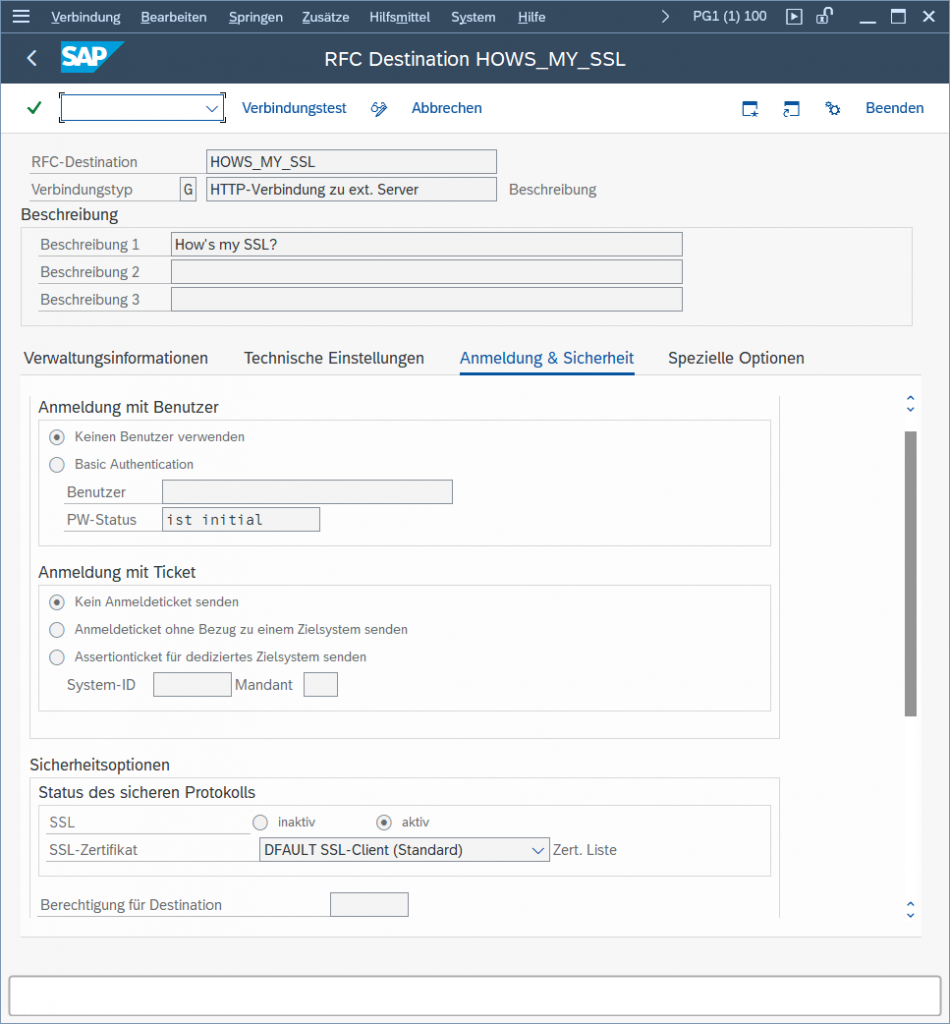The image size is (950, 1024).
Task: Open the Zusätze menu
Action: point(323,17)
